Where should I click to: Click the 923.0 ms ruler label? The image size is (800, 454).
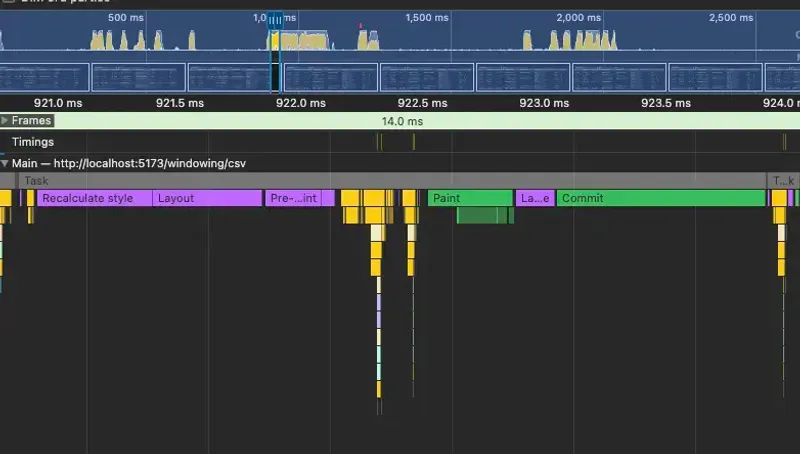pos(540,103)
